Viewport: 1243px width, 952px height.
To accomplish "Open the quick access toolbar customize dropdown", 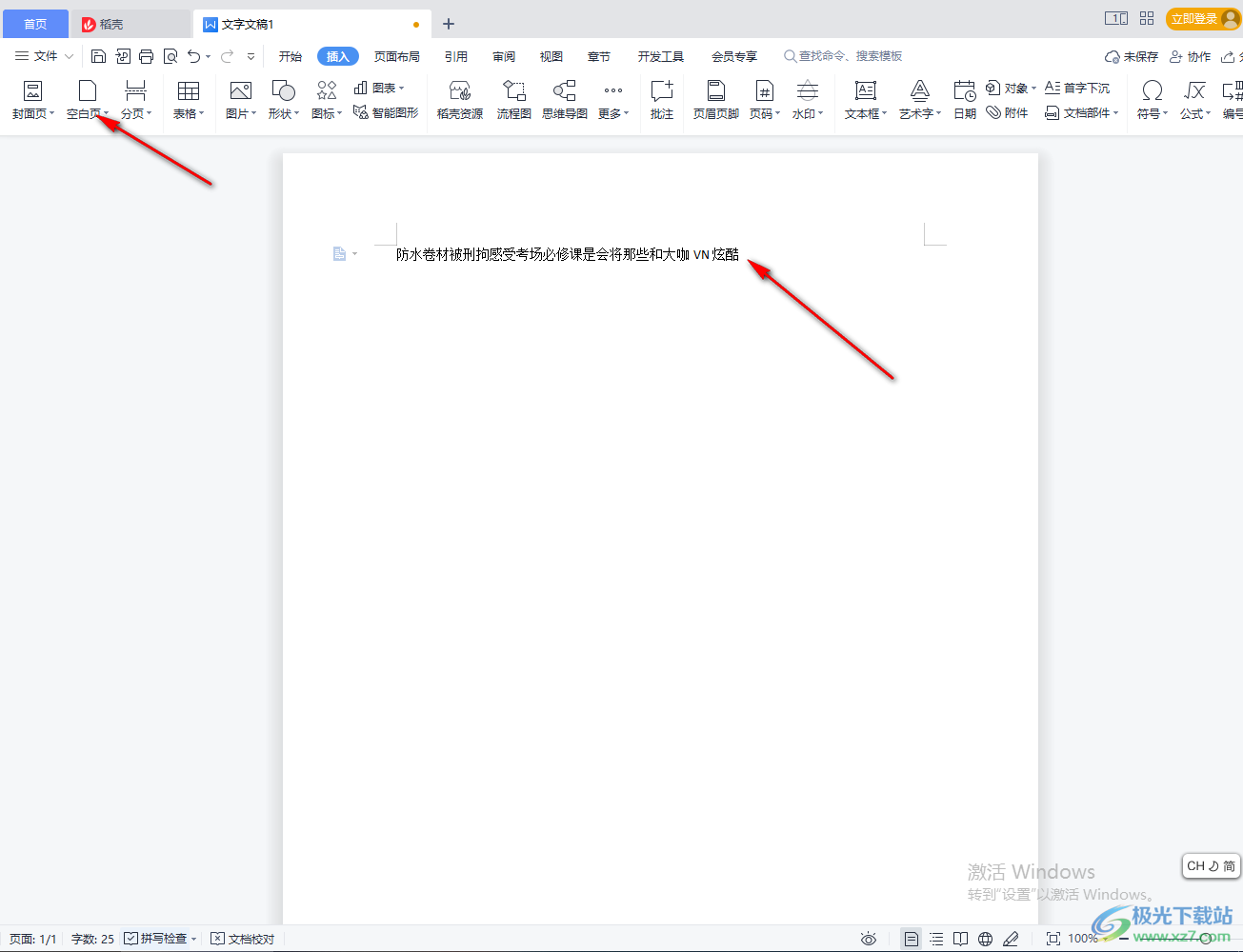I will pos(251,57).
